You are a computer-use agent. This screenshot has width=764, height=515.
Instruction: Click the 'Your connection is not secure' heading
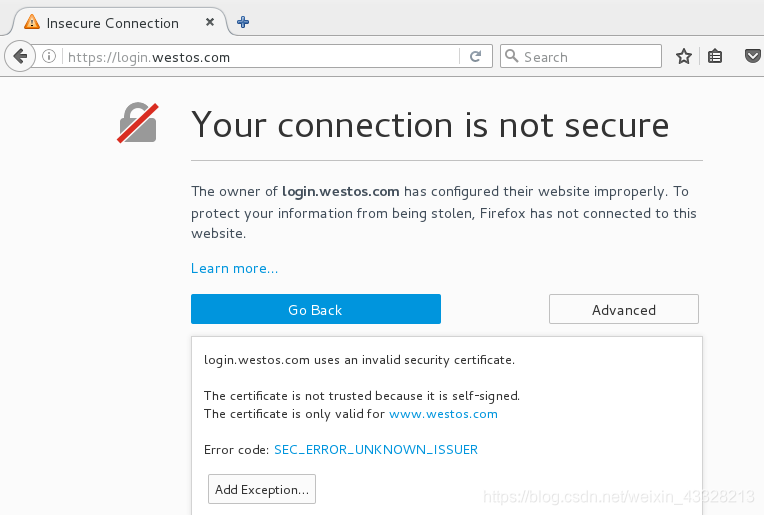click(x=430, y=125)
